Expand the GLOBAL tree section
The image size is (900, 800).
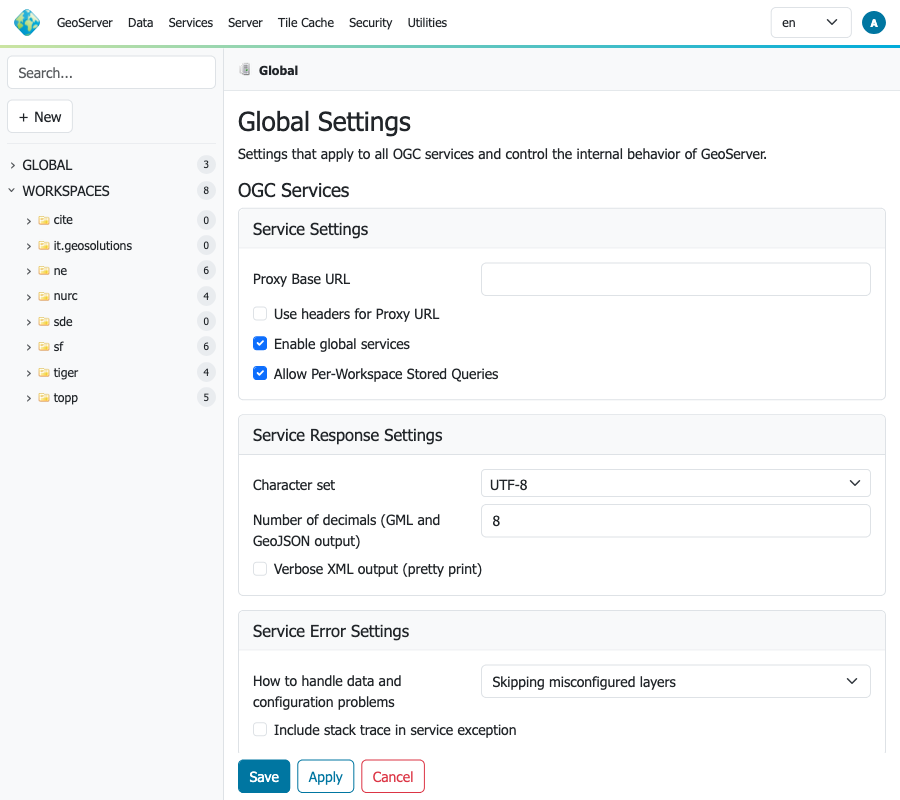pos(12,166)
